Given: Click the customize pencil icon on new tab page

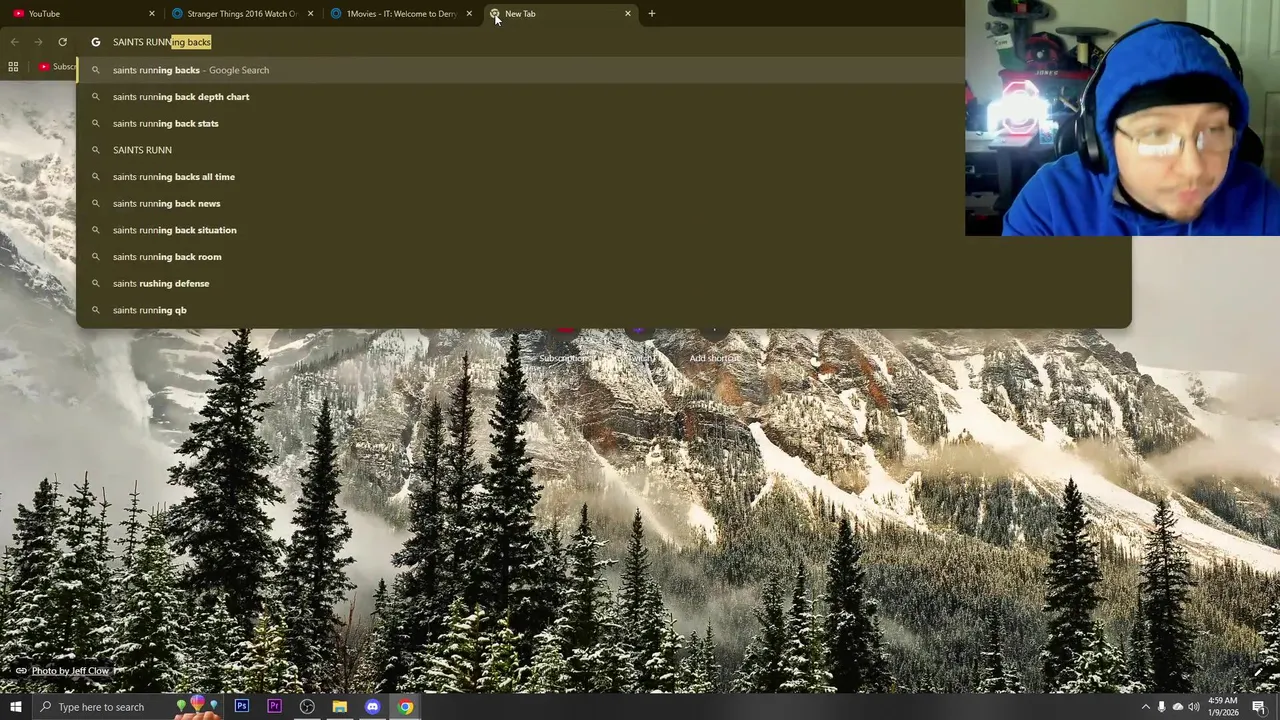Looking at the screenshot, I should (1259, 671).
